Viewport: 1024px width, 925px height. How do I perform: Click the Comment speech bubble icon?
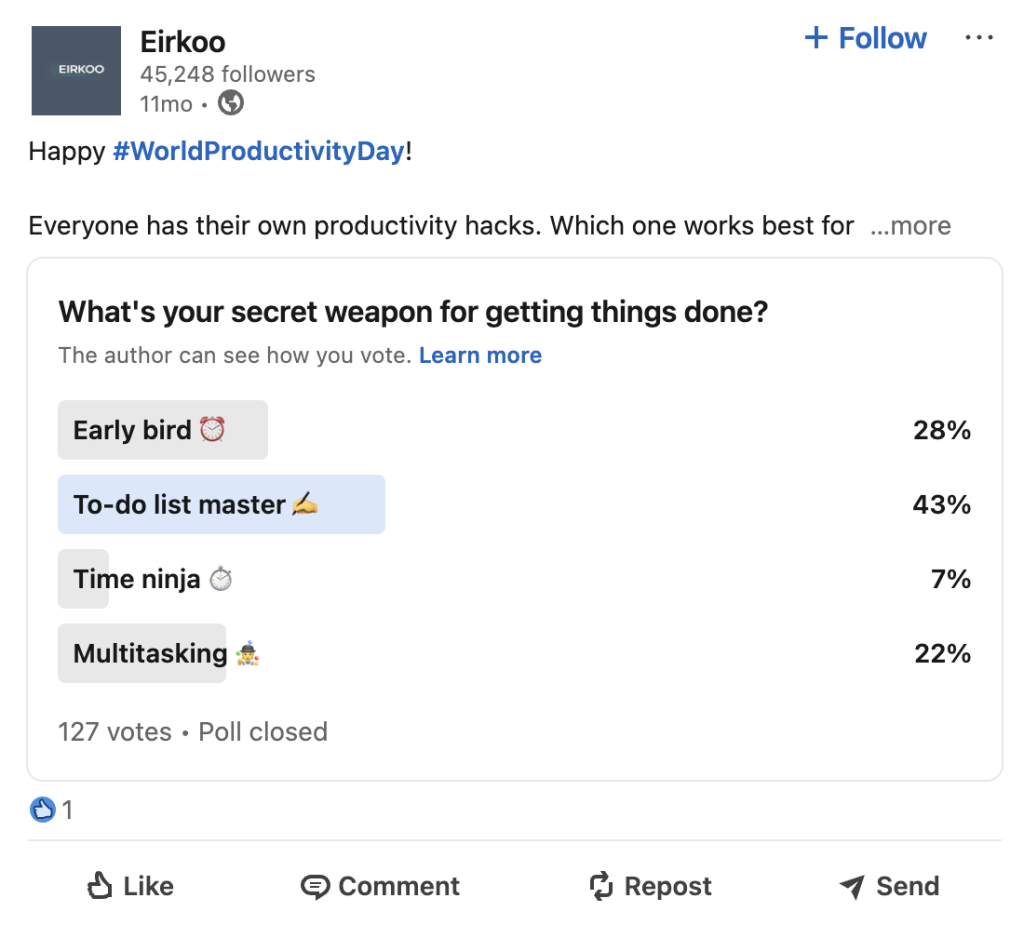pyautogui.click(x=316, y=886)
